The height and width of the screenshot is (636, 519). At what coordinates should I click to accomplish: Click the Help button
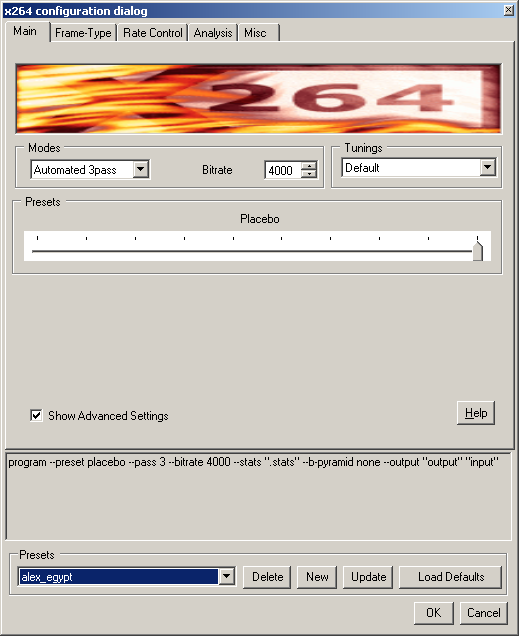[x=476, y=413]
